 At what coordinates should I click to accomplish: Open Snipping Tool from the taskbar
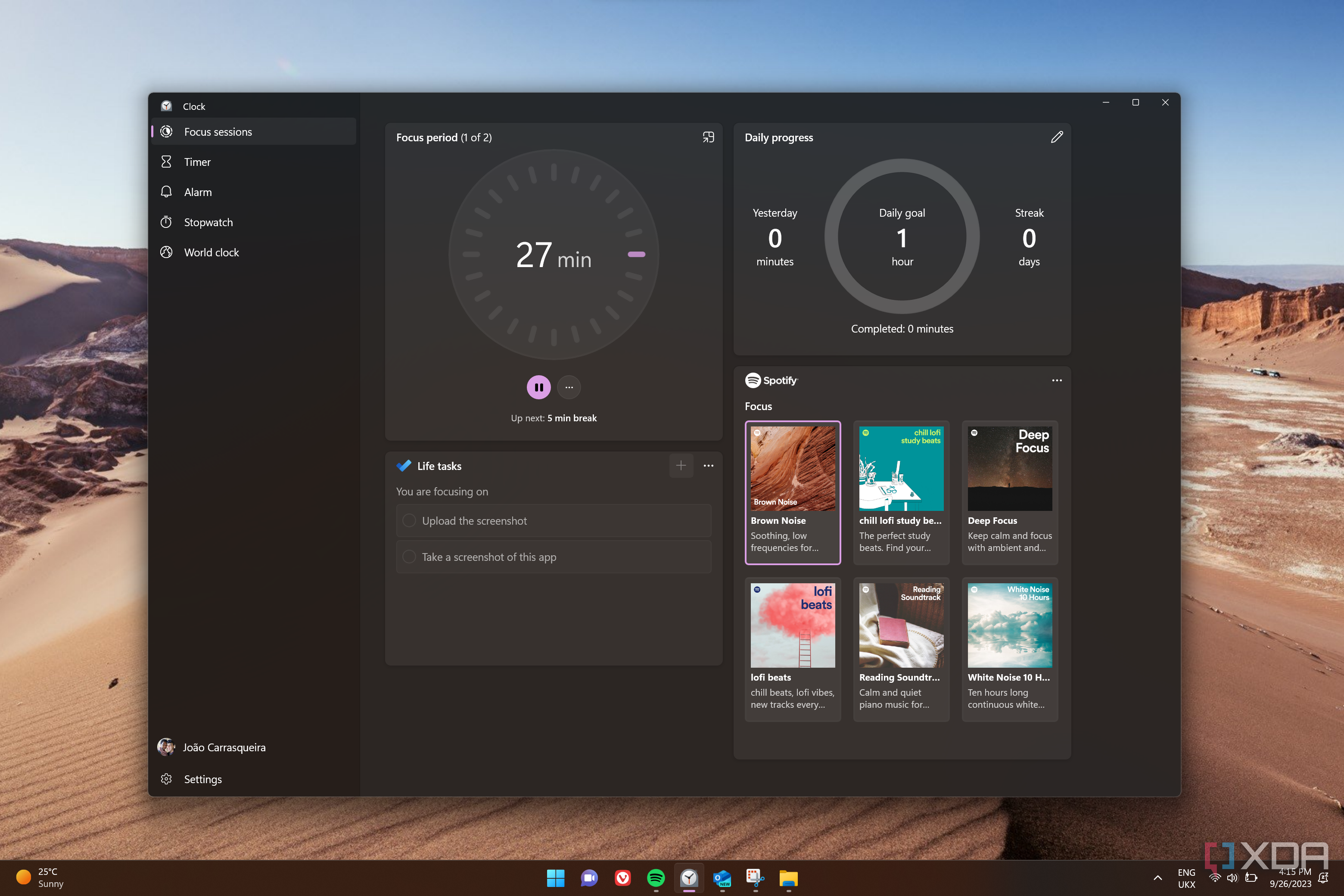pyautogui.click(x=755, y=878)
